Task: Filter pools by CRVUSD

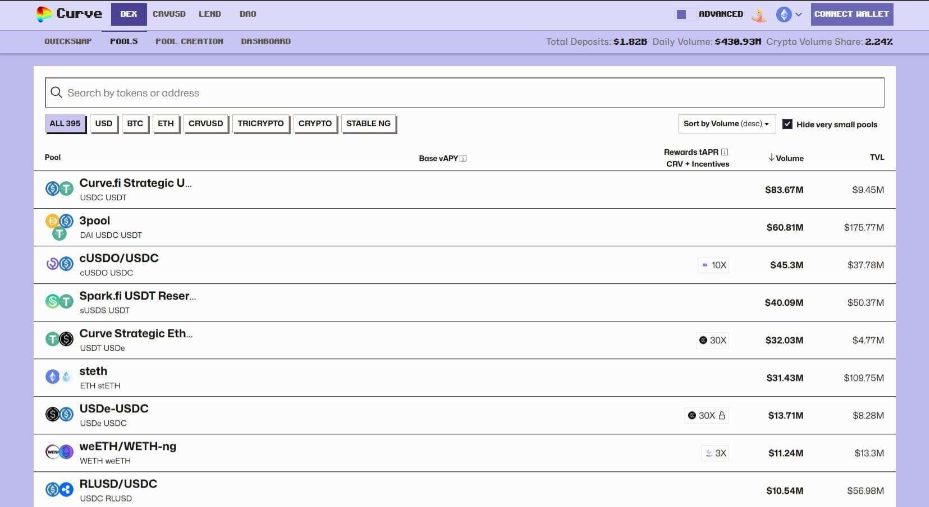Action: tap(206, 123)
